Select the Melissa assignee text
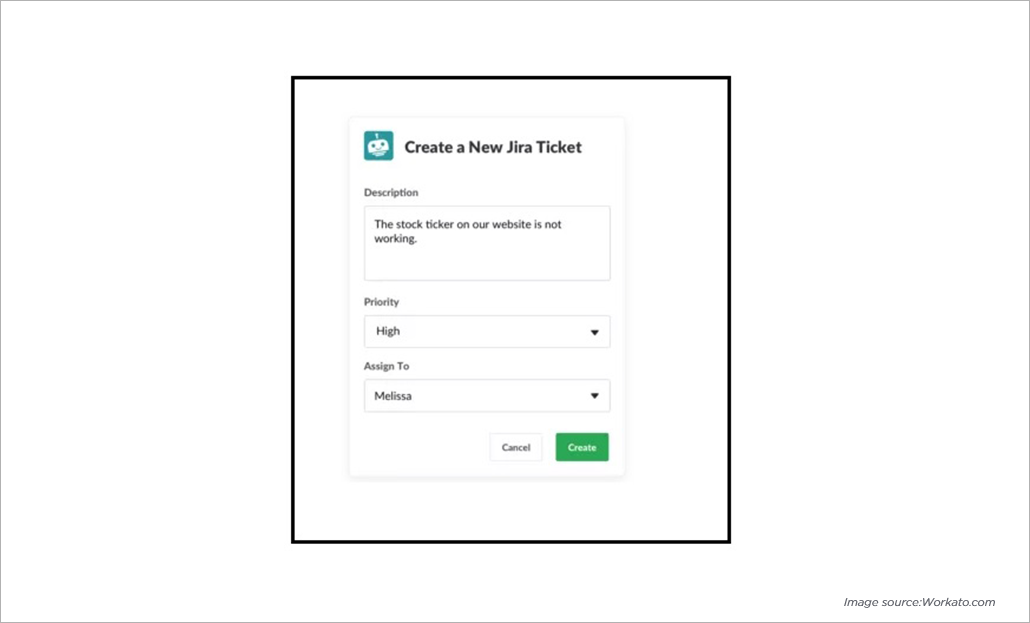 click(393, 396)
